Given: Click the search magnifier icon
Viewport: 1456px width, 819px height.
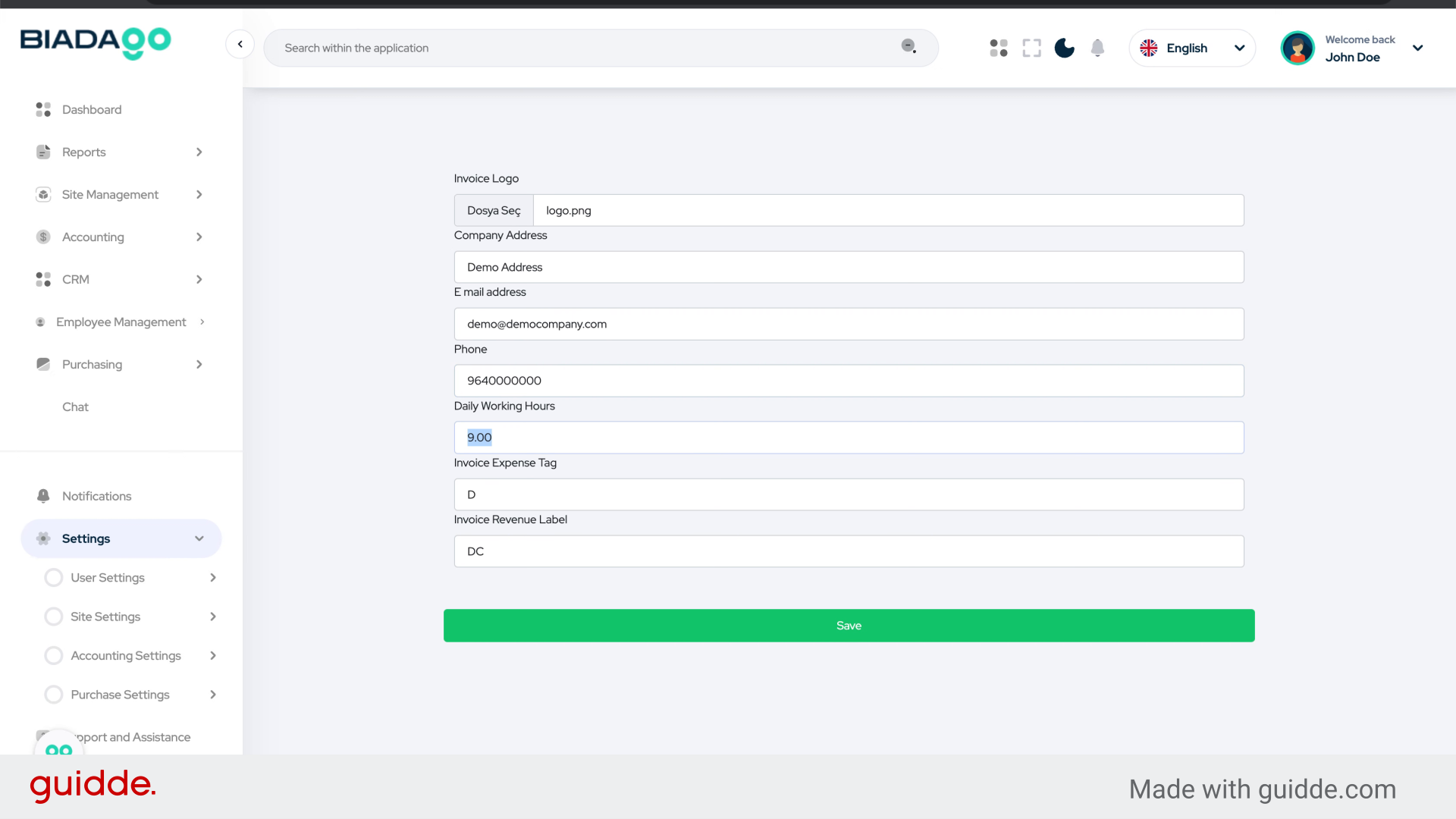Looking at the screenshot, I should 908,46.
